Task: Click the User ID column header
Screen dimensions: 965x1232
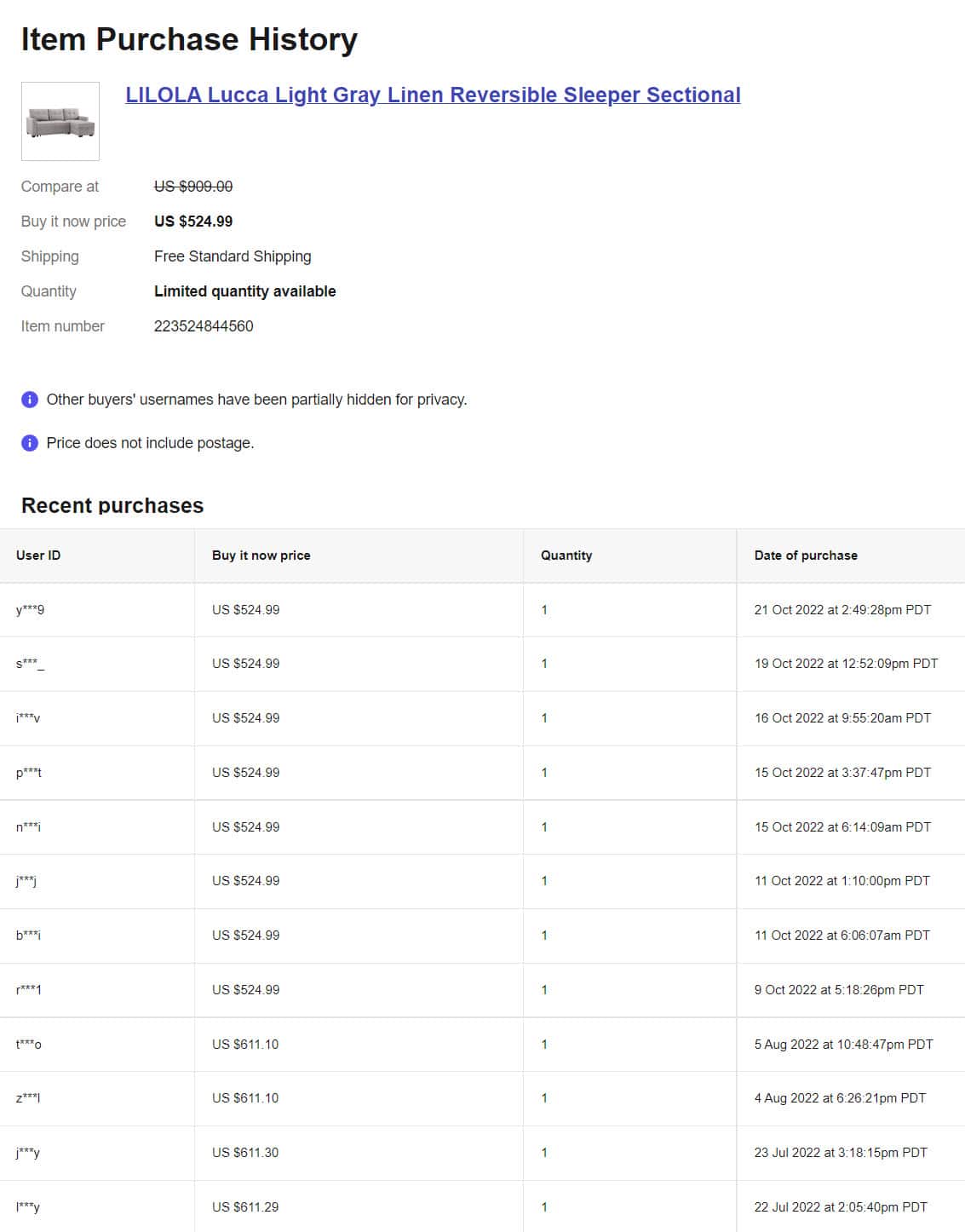Action: (x=38, y=556)
